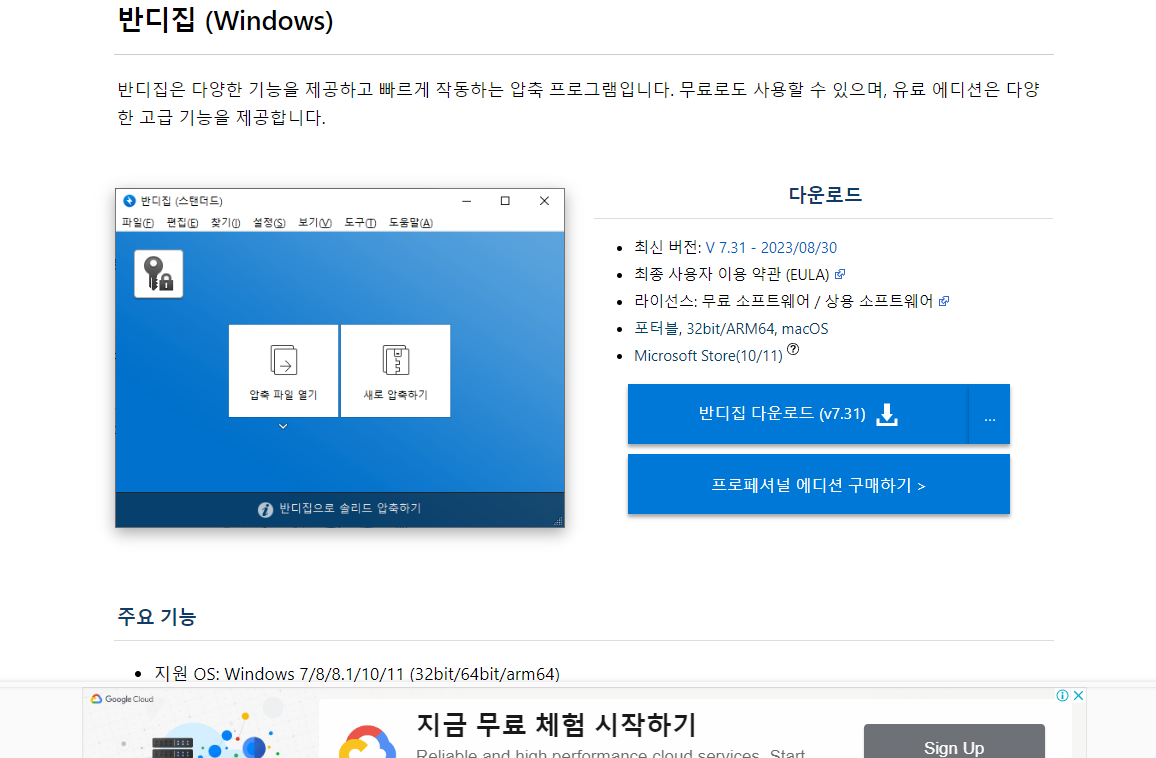This screenshot has width=1156, height=758.
Task: Click the 지금 무료 체험 시작하기 ad headline
Action: click(557, 724)
